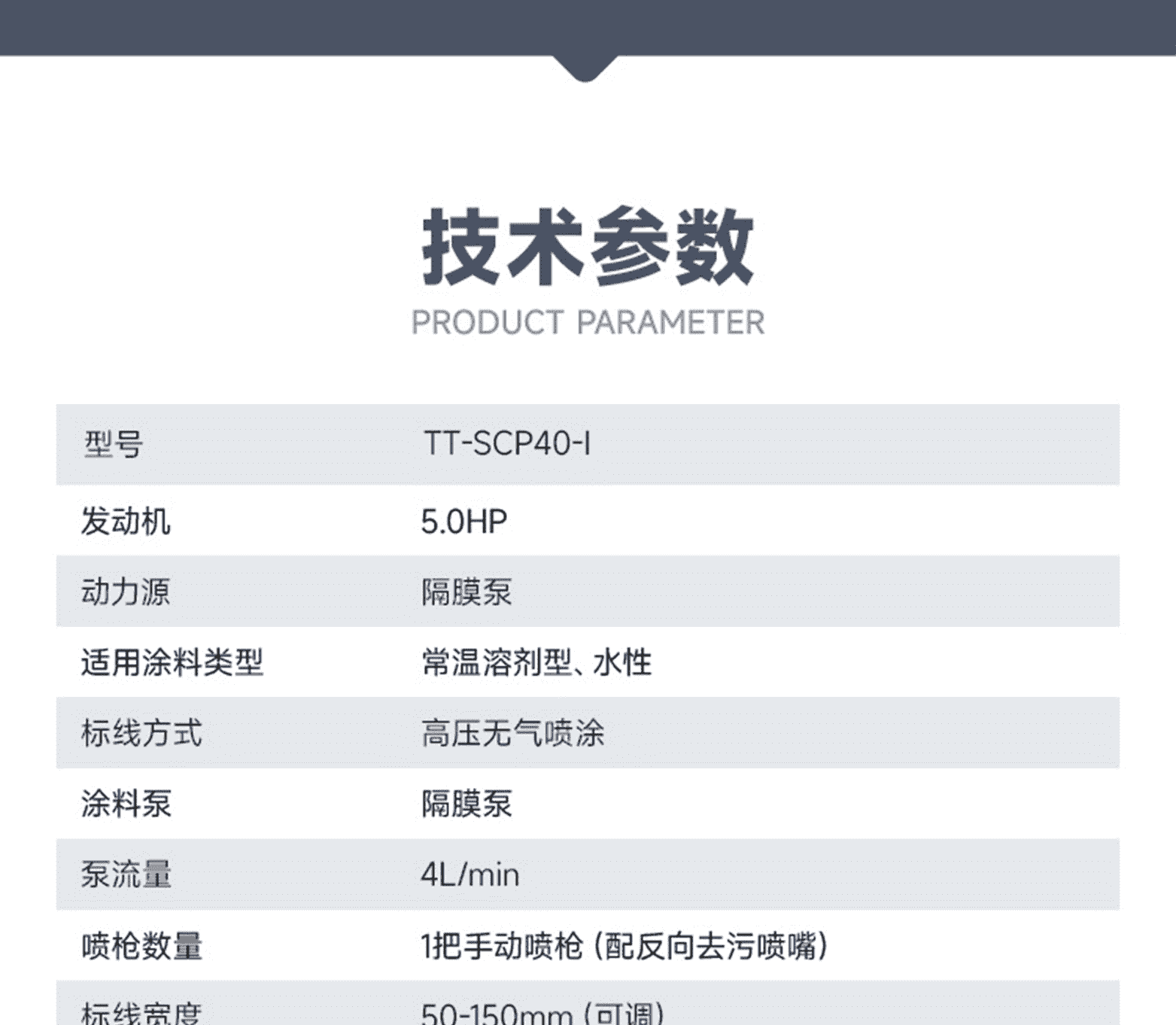
Task: Click 隔膜泵 in the 涂料泵 row
Action: (x=466, y=804)
